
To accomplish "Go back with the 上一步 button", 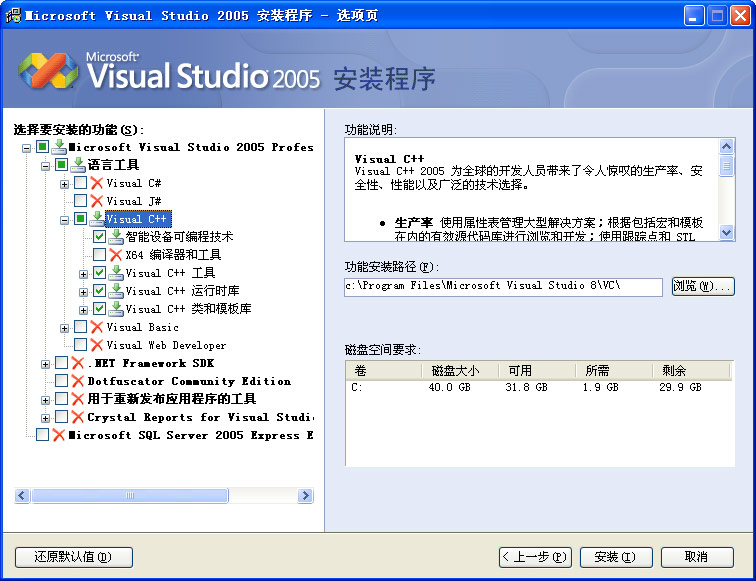I will coord(535,557).
